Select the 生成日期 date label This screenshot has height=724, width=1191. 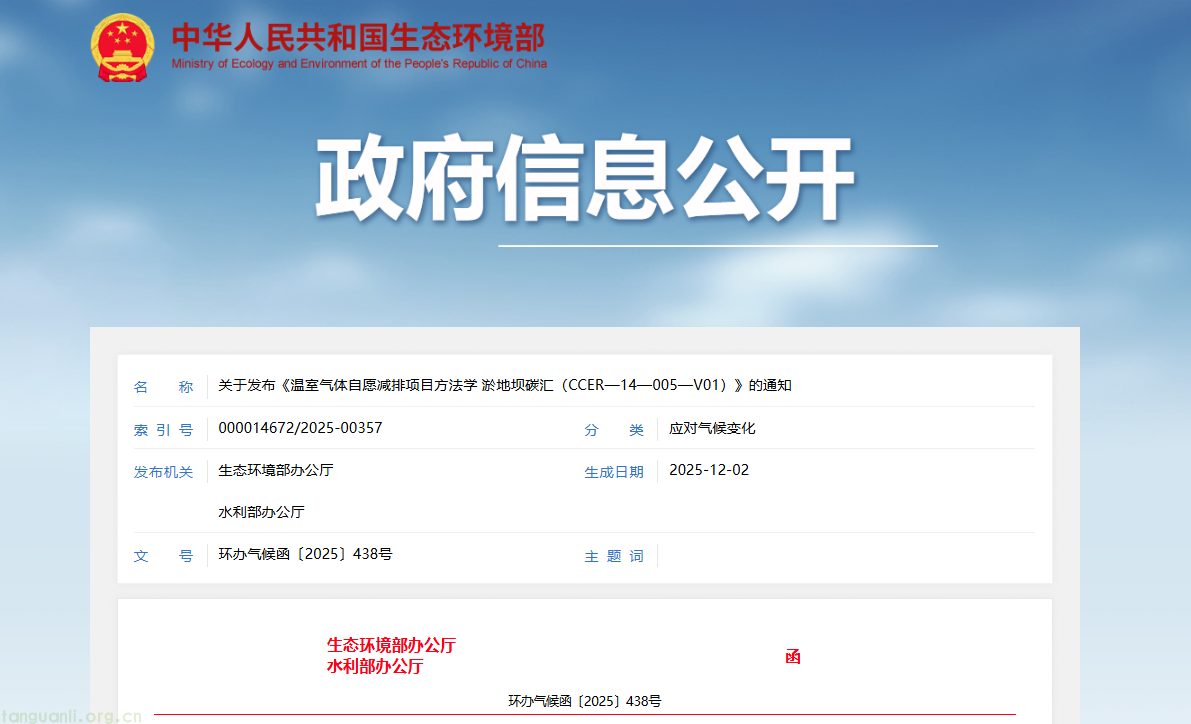[x=614, y=471]
